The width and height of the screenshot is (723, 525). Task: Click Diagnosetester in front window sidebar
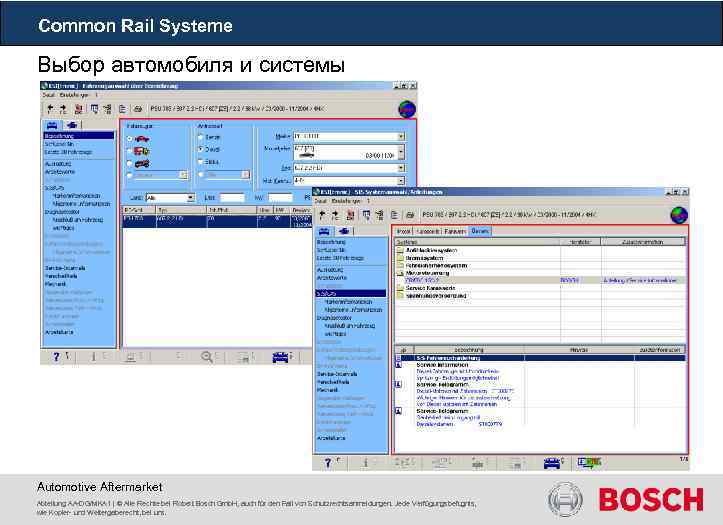[334, 318]
